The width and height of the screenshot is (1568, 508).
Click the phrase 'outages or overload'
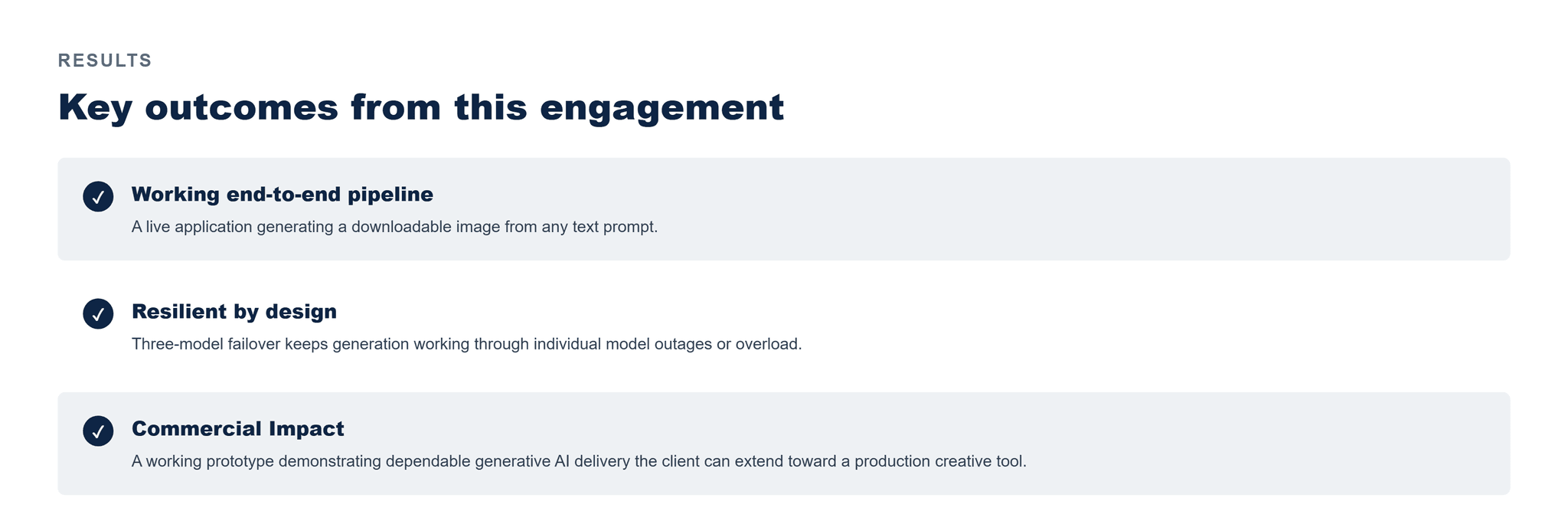click(x=726, y=345)
